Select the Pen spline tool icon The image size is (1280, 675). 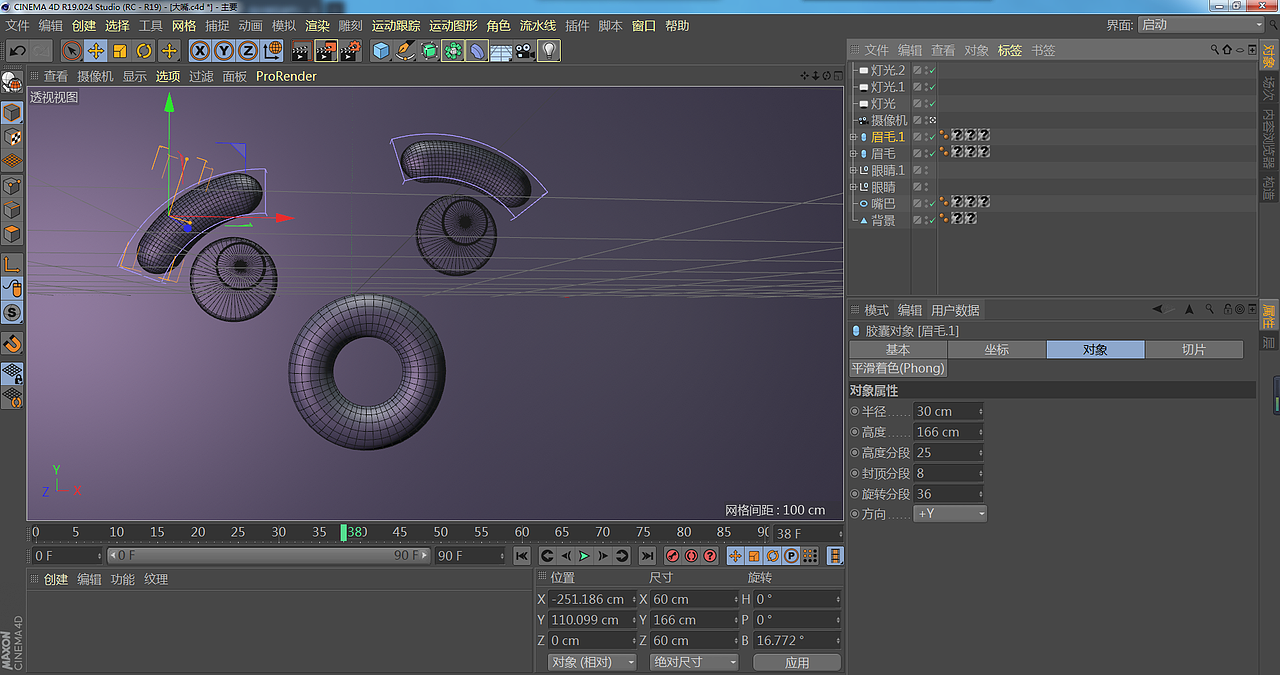tap(405, 51)
